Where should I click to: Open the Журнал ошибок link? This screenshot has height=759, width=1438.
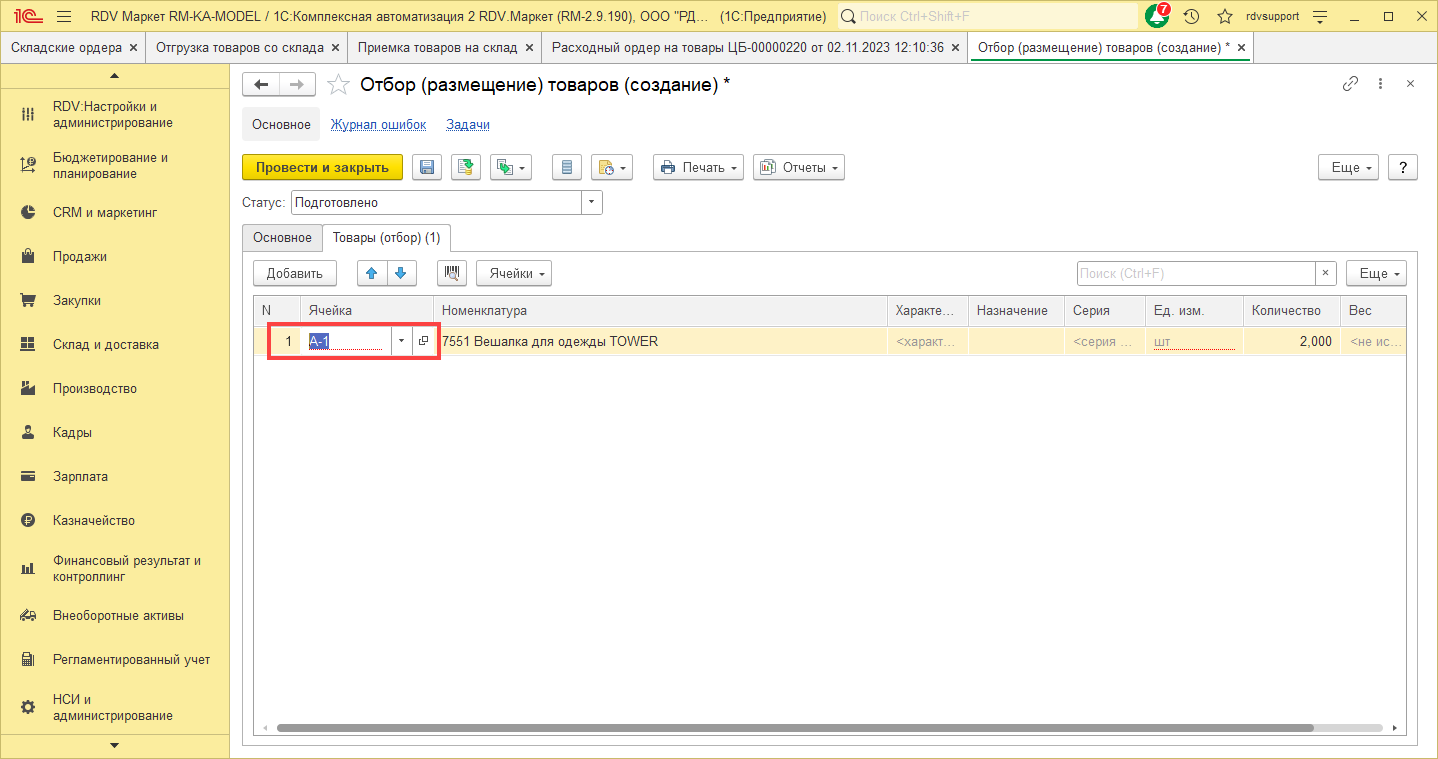point(378,125)
